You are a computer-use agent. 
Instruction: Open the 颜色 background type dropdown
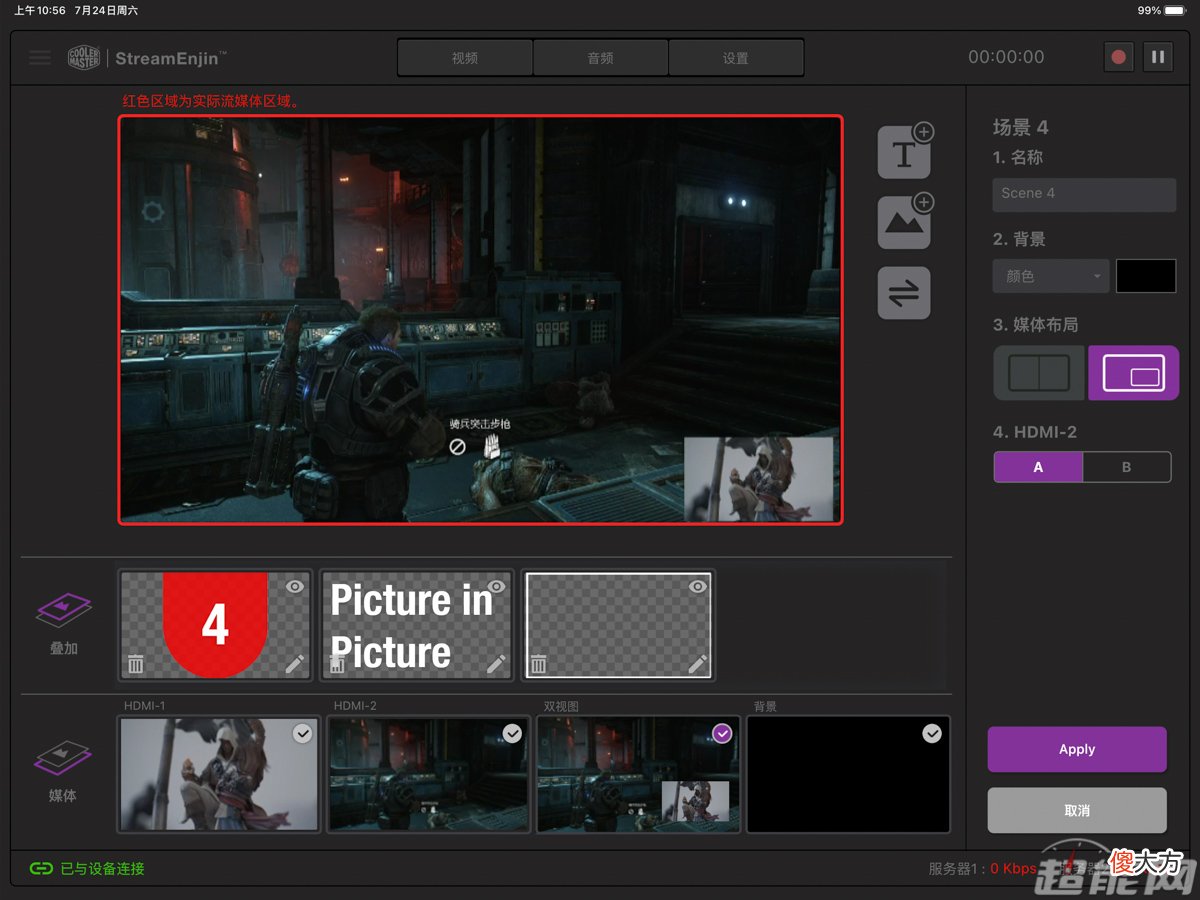[1050, 276]
